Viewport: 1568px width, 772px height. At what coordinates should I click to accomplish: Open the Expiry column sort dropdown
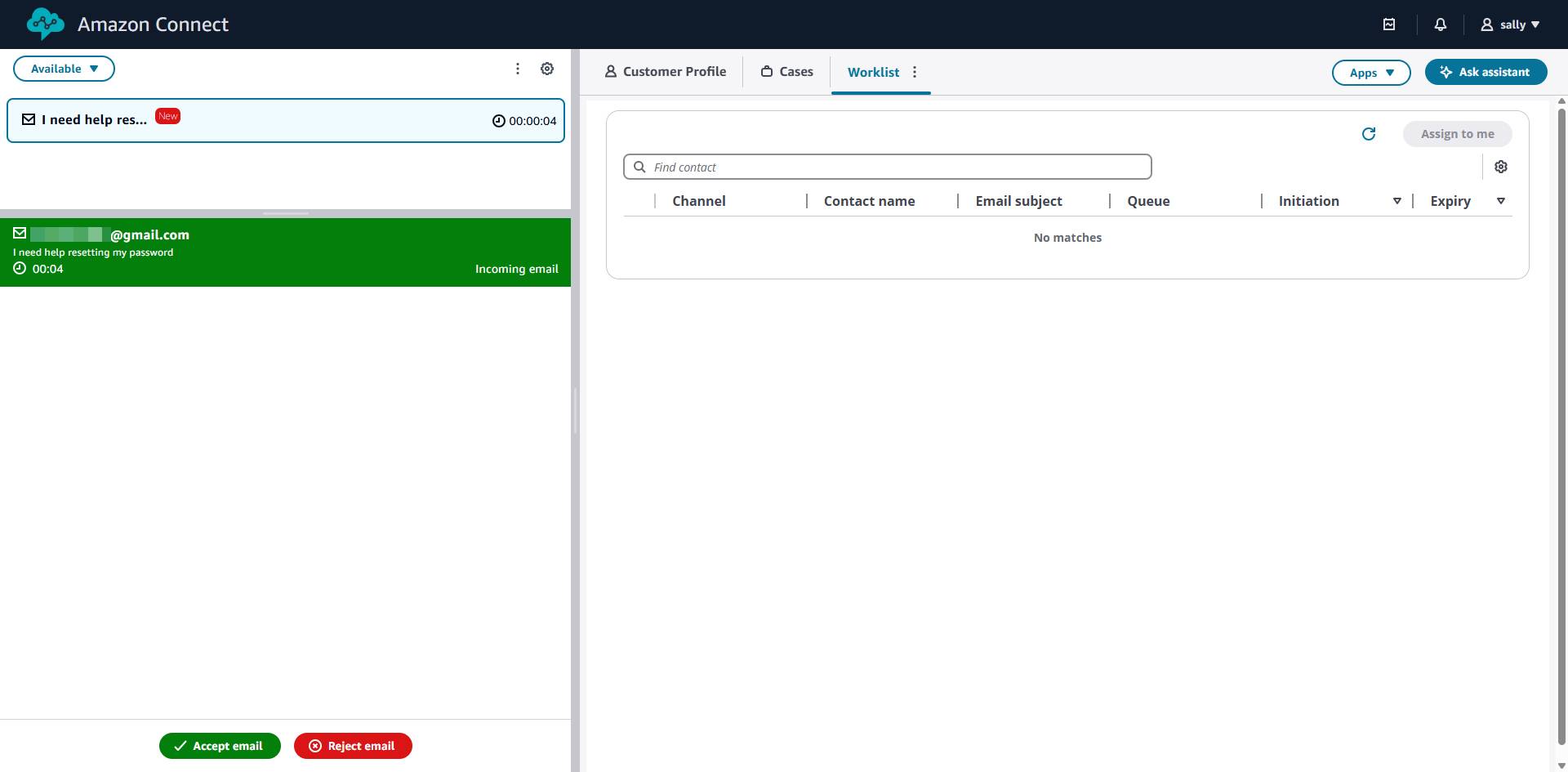[x=1503, y=200]
